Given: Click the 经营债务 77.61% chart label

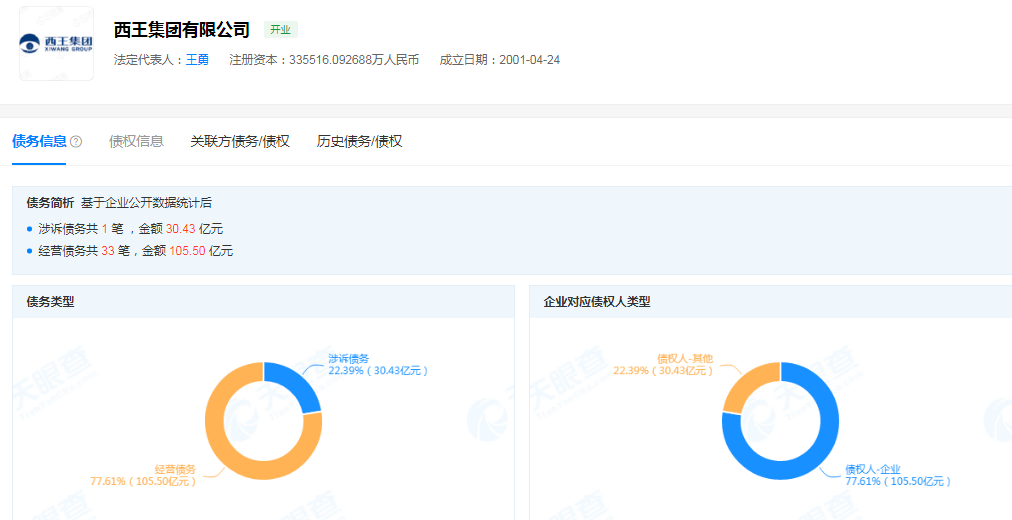Looking at the screenshot, I should click(143, 475).
